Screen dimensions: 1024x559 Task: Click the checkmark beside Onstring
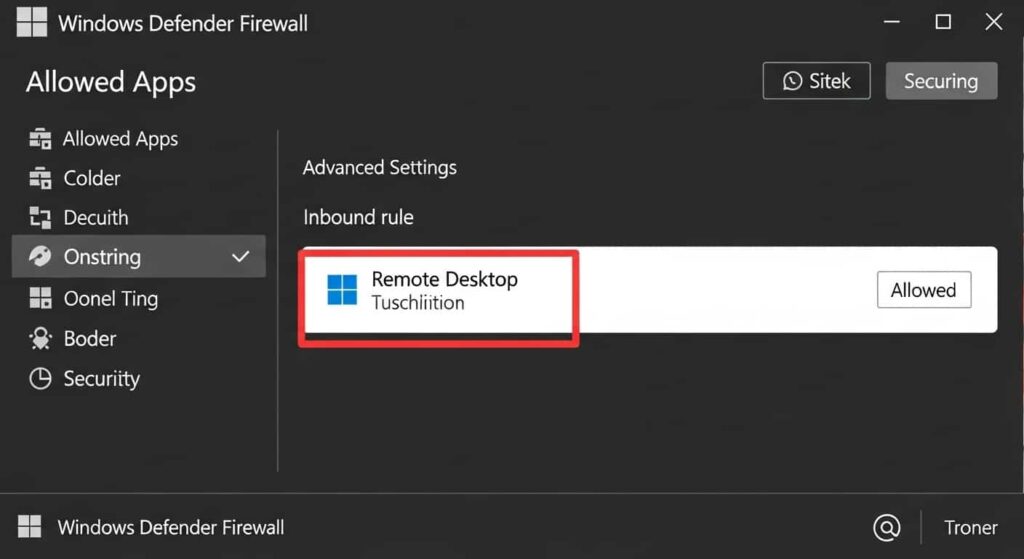pyautogui.click(x=241, y=257)
